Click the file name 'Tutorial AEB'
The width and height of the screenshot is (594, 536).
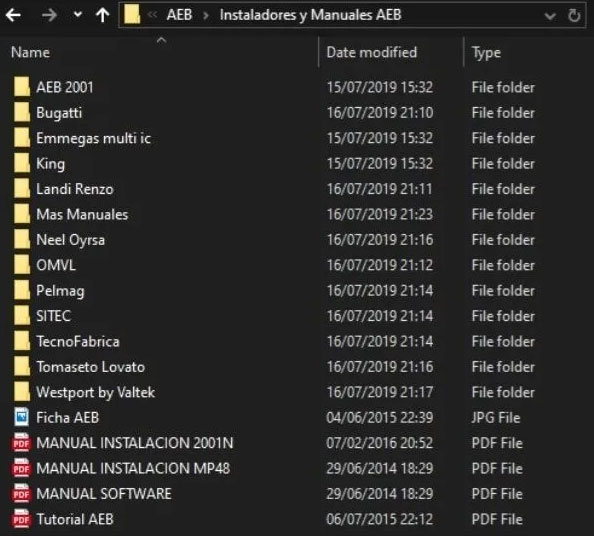[75, 519]
